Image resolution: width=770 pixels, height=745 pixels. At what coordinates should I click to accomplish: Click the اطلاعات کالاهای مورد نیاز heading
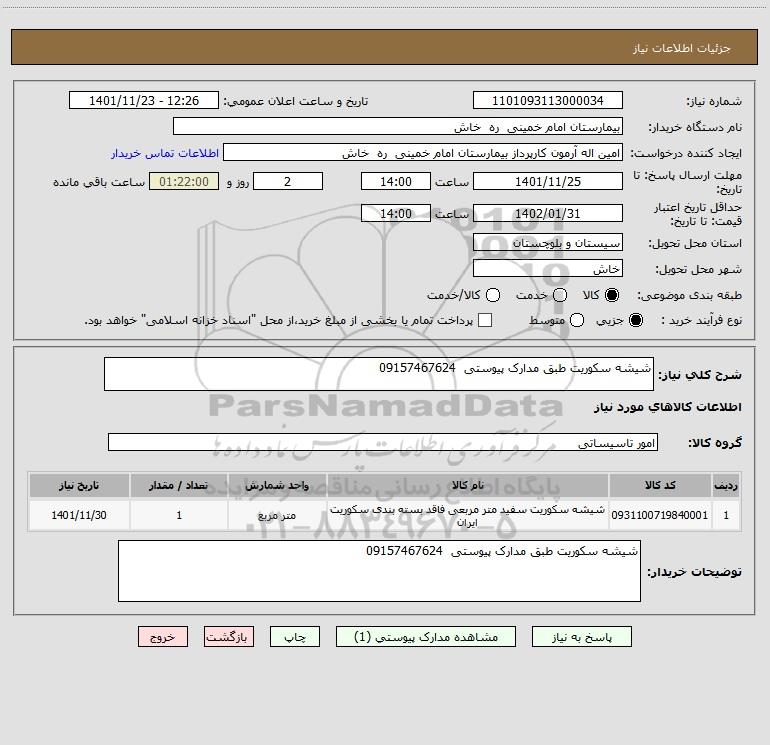tap(668, 407)
